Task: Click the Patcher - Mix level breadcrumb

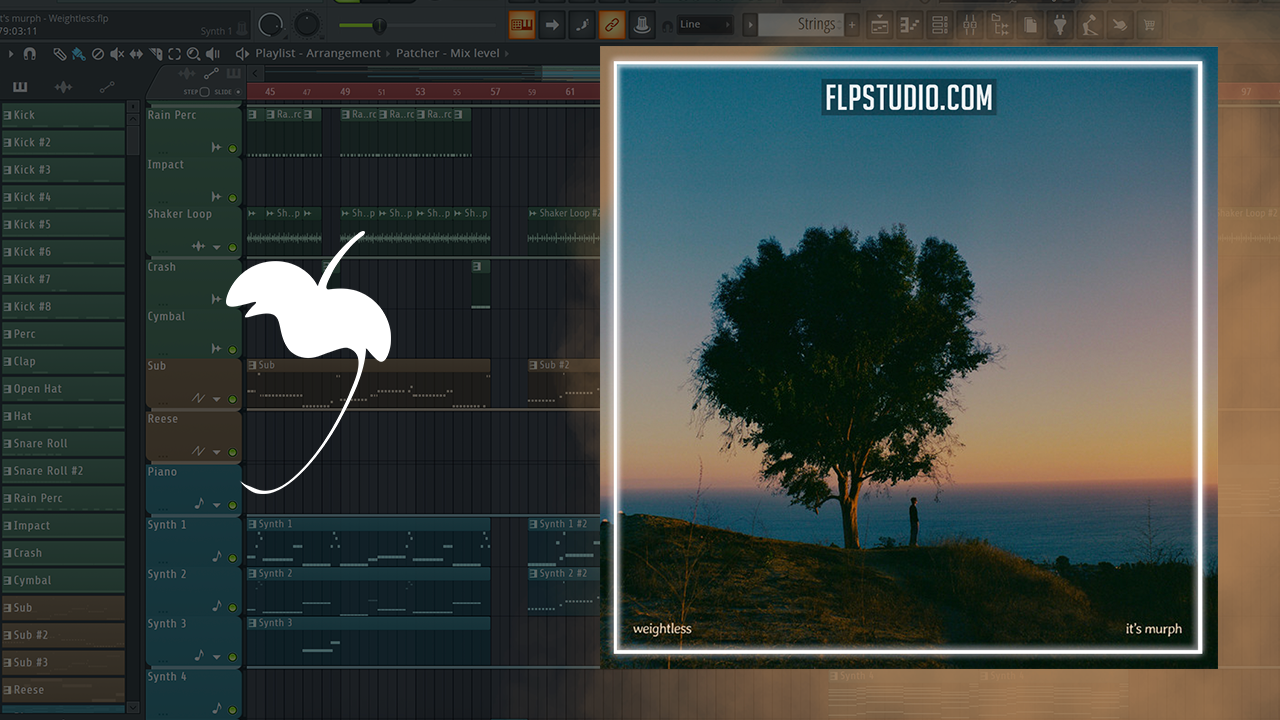Action: (x=450, y=53)
